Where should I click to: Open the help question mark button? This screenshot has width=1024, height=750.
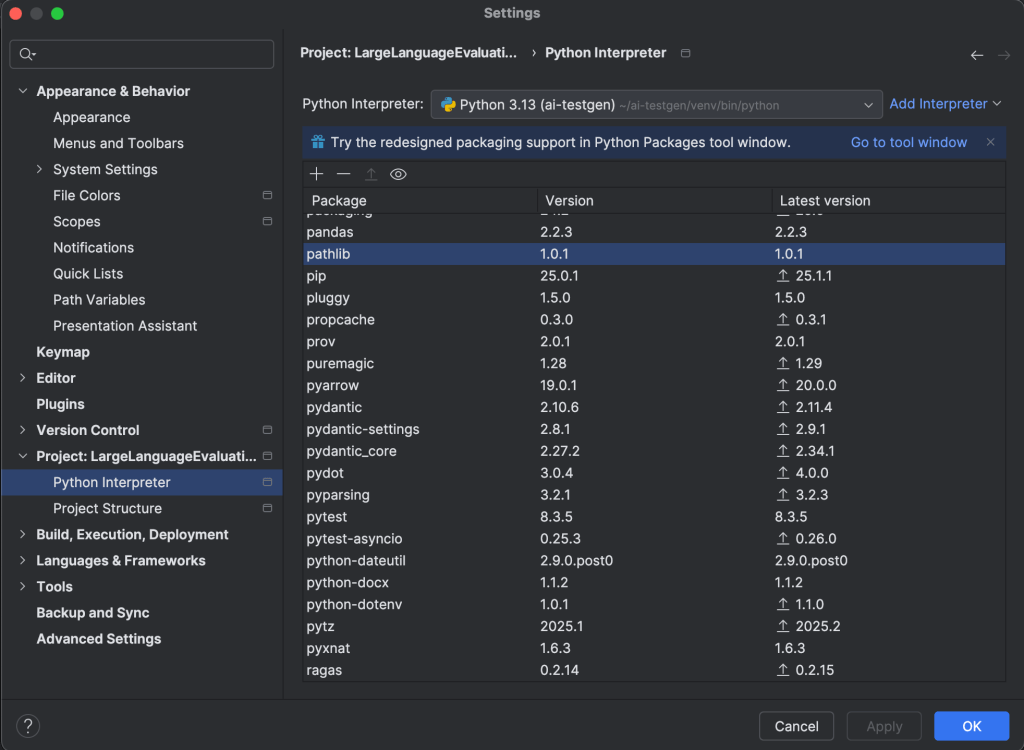(28, 726)
